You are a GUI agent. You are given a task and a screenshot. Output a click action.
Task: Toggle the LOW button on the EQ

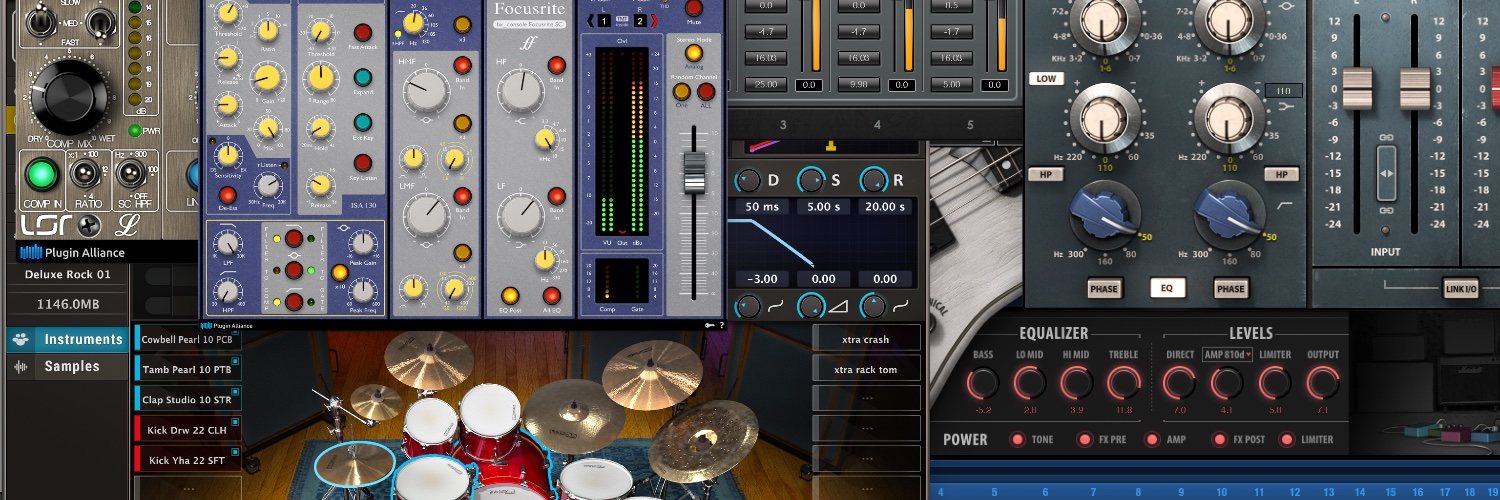click(x=1045, y=79)
